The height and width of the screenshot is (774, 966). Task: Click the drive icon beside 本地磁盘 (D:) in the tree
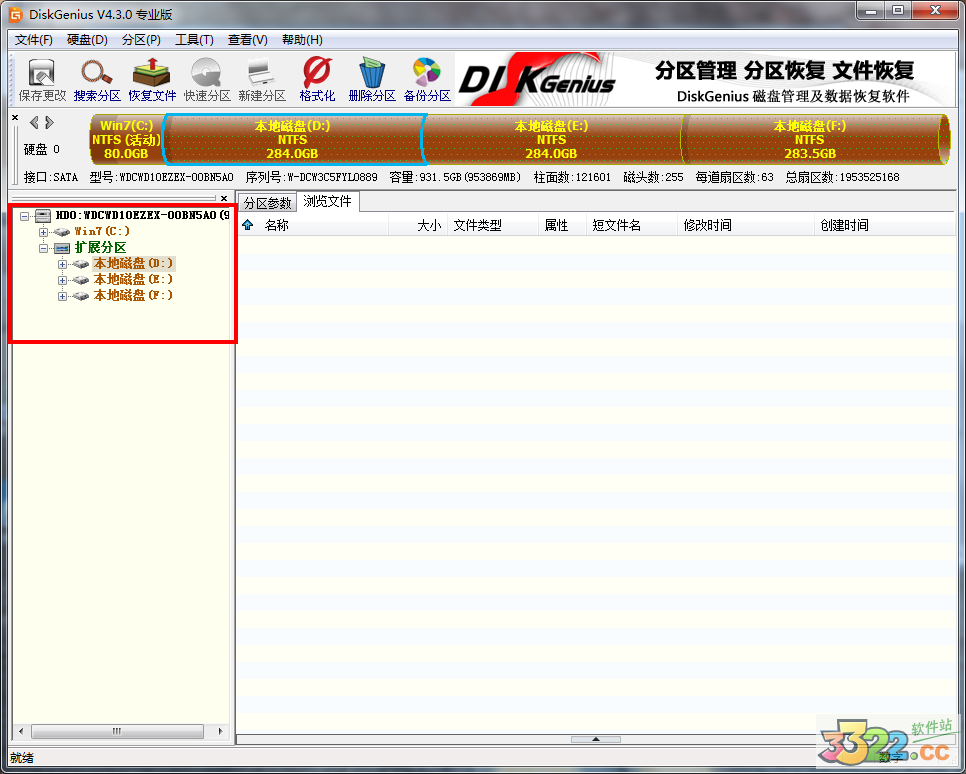[81, 264]
